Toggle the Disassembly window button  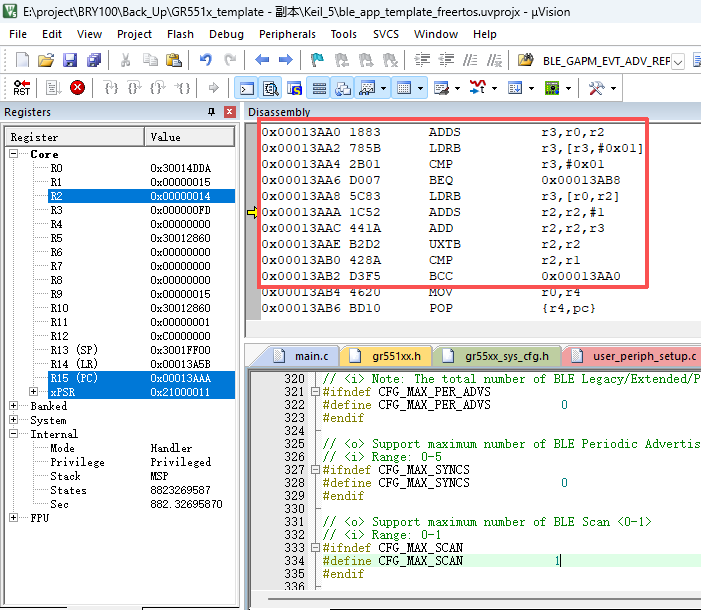click(270, 88)
